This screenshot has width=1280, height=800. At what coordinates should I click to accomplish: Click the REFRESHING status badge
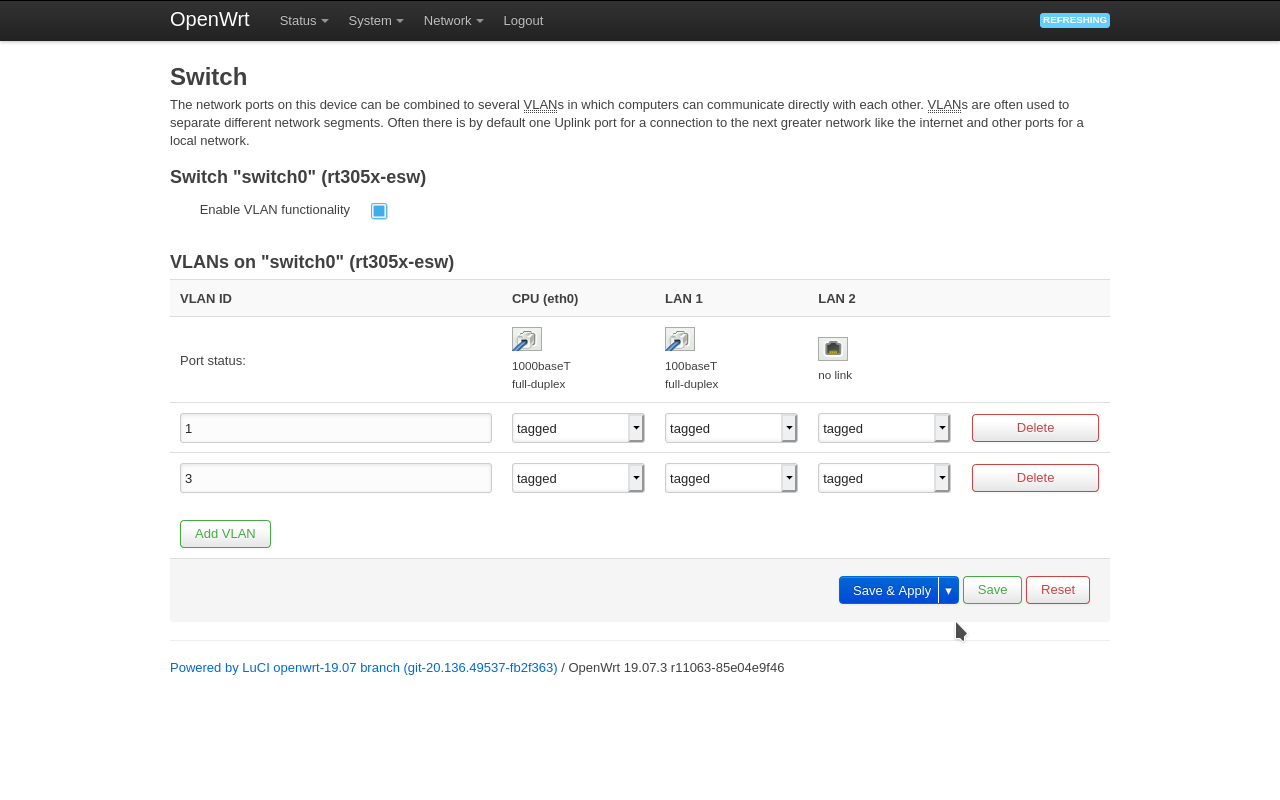pos(1075,20)
